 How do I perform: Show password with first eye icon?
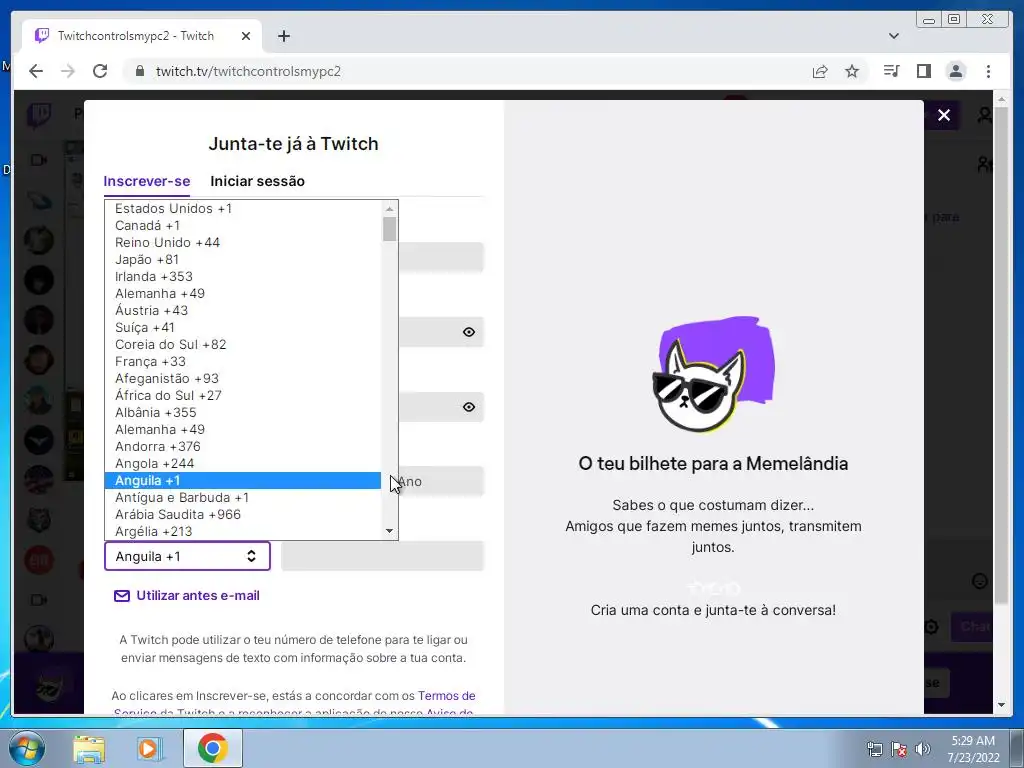tap(468, 332)
